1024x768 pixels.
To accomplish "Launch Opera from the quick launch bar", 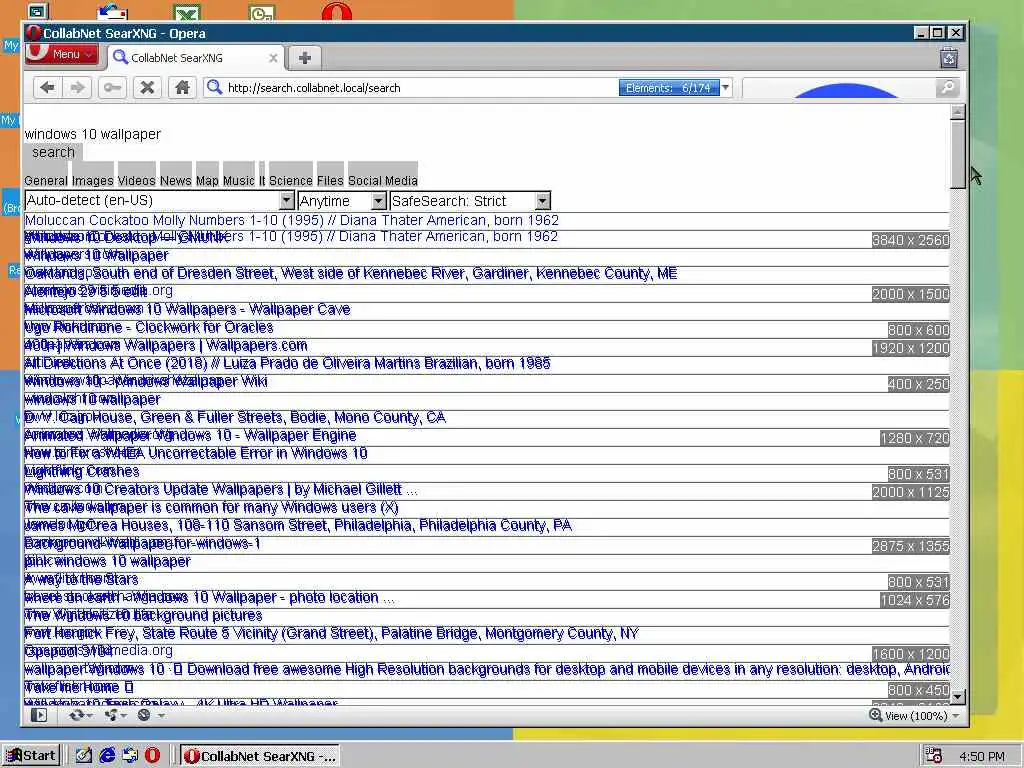I will (153, 756).
